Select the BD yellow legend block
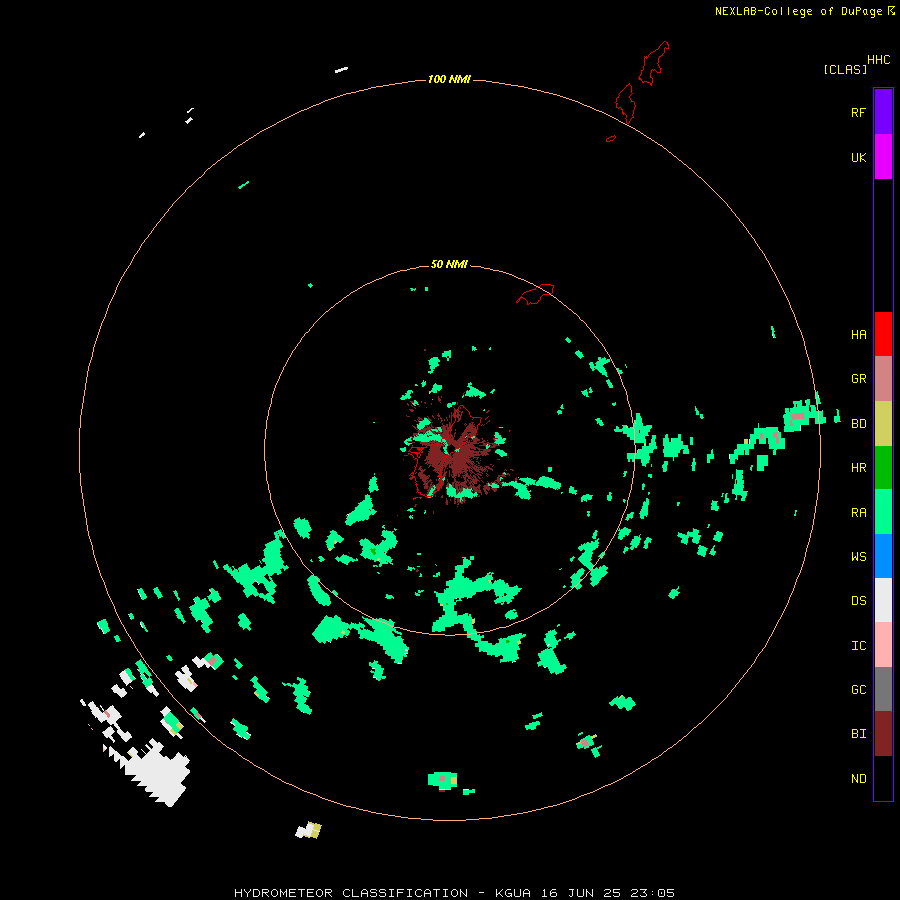The width and height of the screenshot is (900, 900). pyautogui.click(x=883, y=424)
